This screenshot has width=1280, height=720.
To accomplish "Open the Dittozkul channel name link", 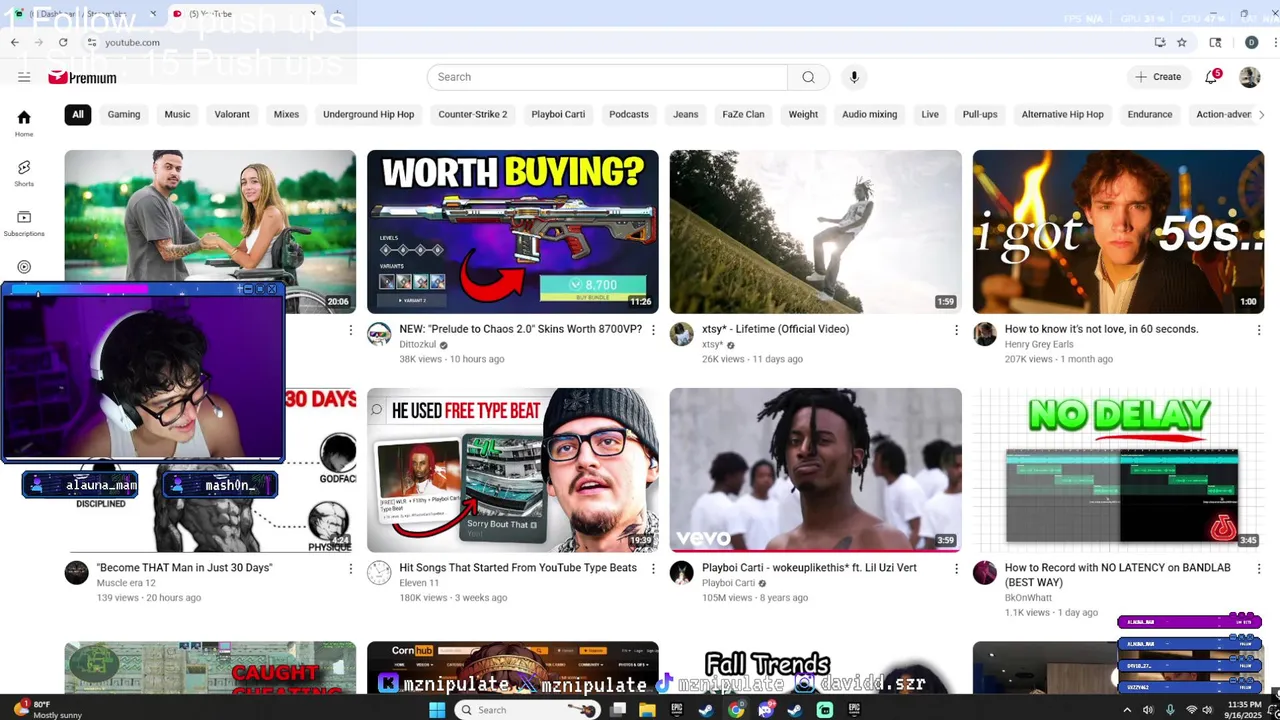I will [x=418, y=344].
